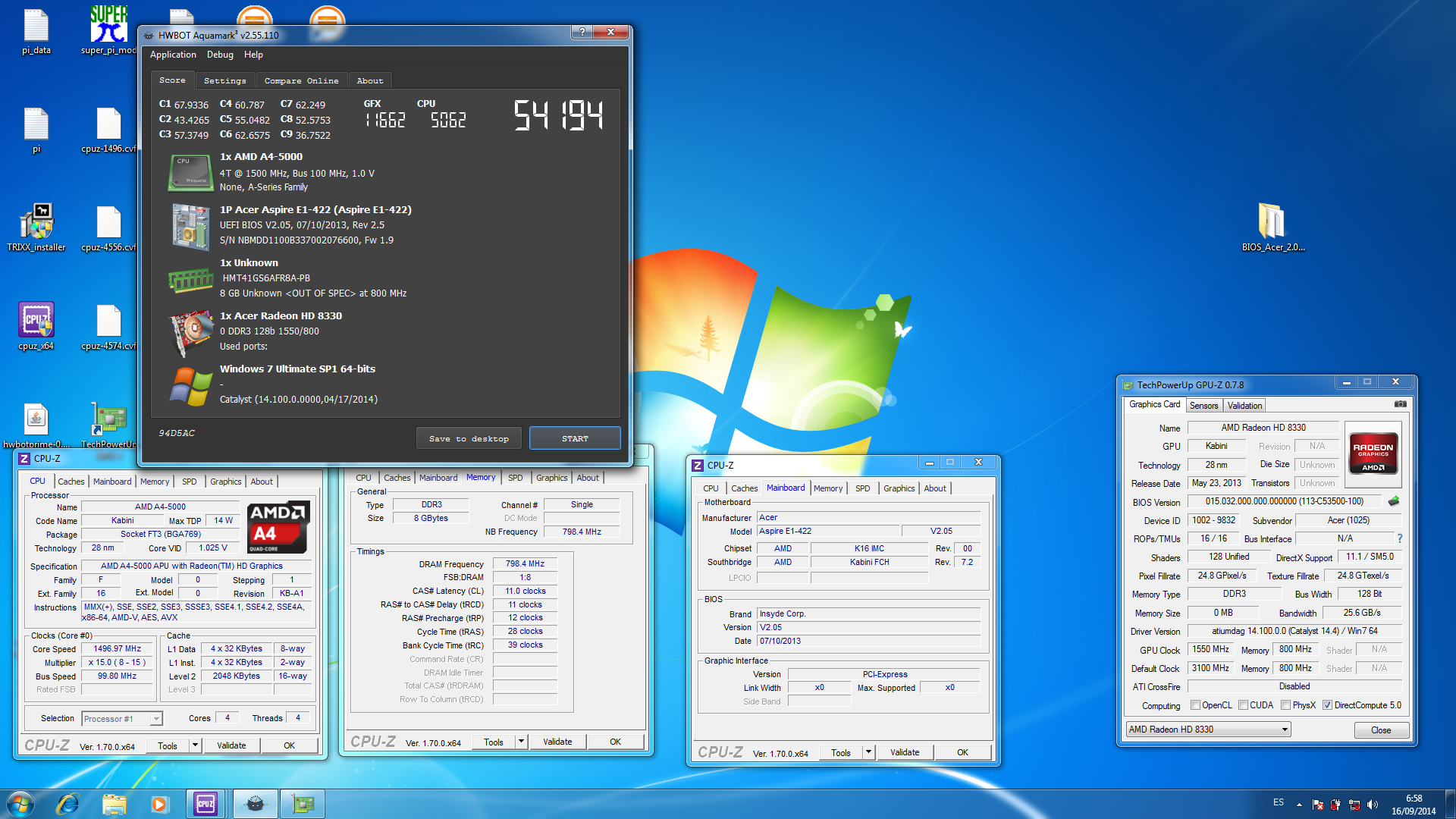Expand Tools dropdown arrow in Mainboard CPU-Z window
Viewport: 1456px width, 819px height.
[868, 752]
